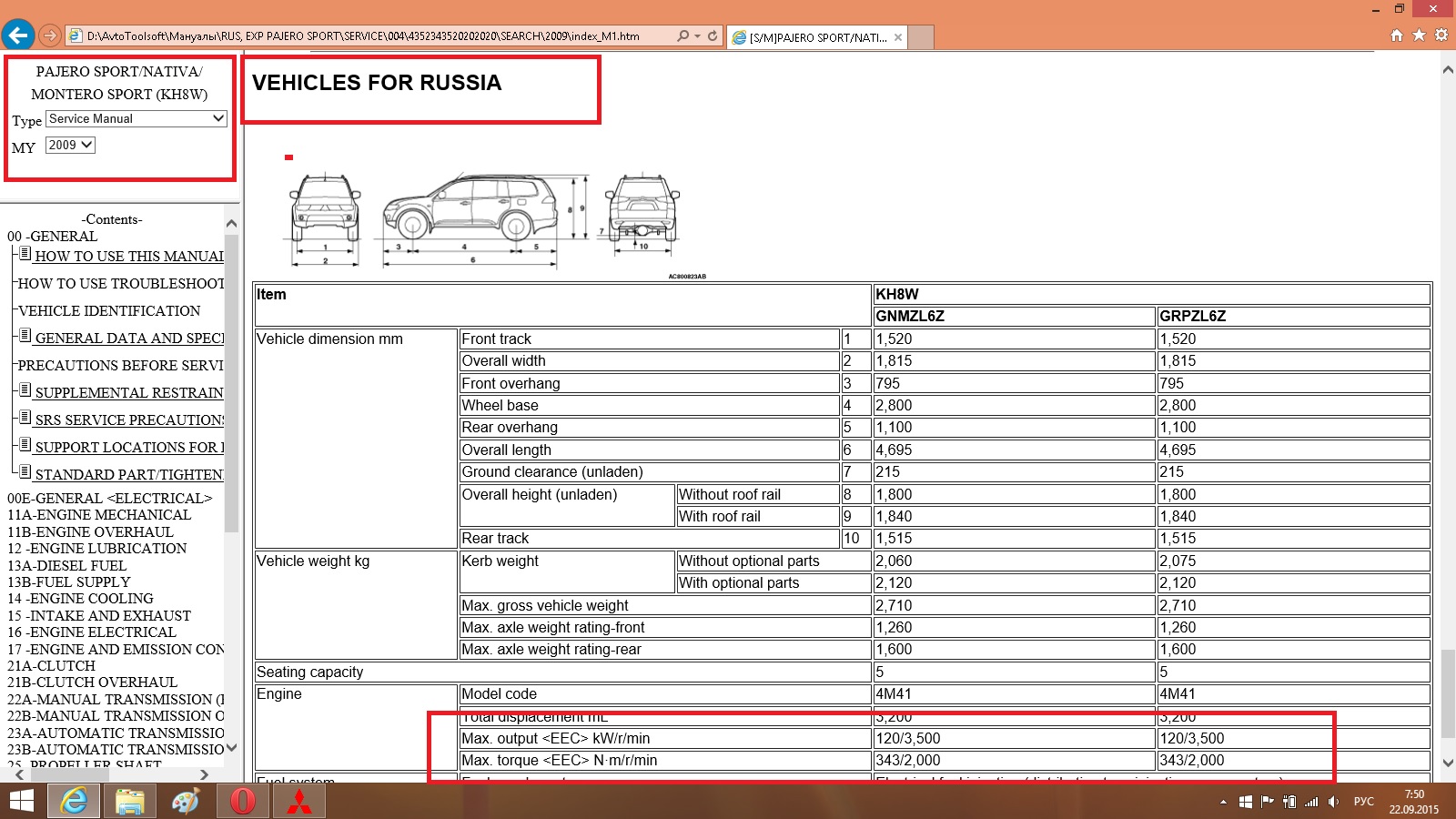Open GENERAL DATA AND SPECIFICATIONS link
Viewport: 1456px width, 819px height.
(x=128, y=339)
